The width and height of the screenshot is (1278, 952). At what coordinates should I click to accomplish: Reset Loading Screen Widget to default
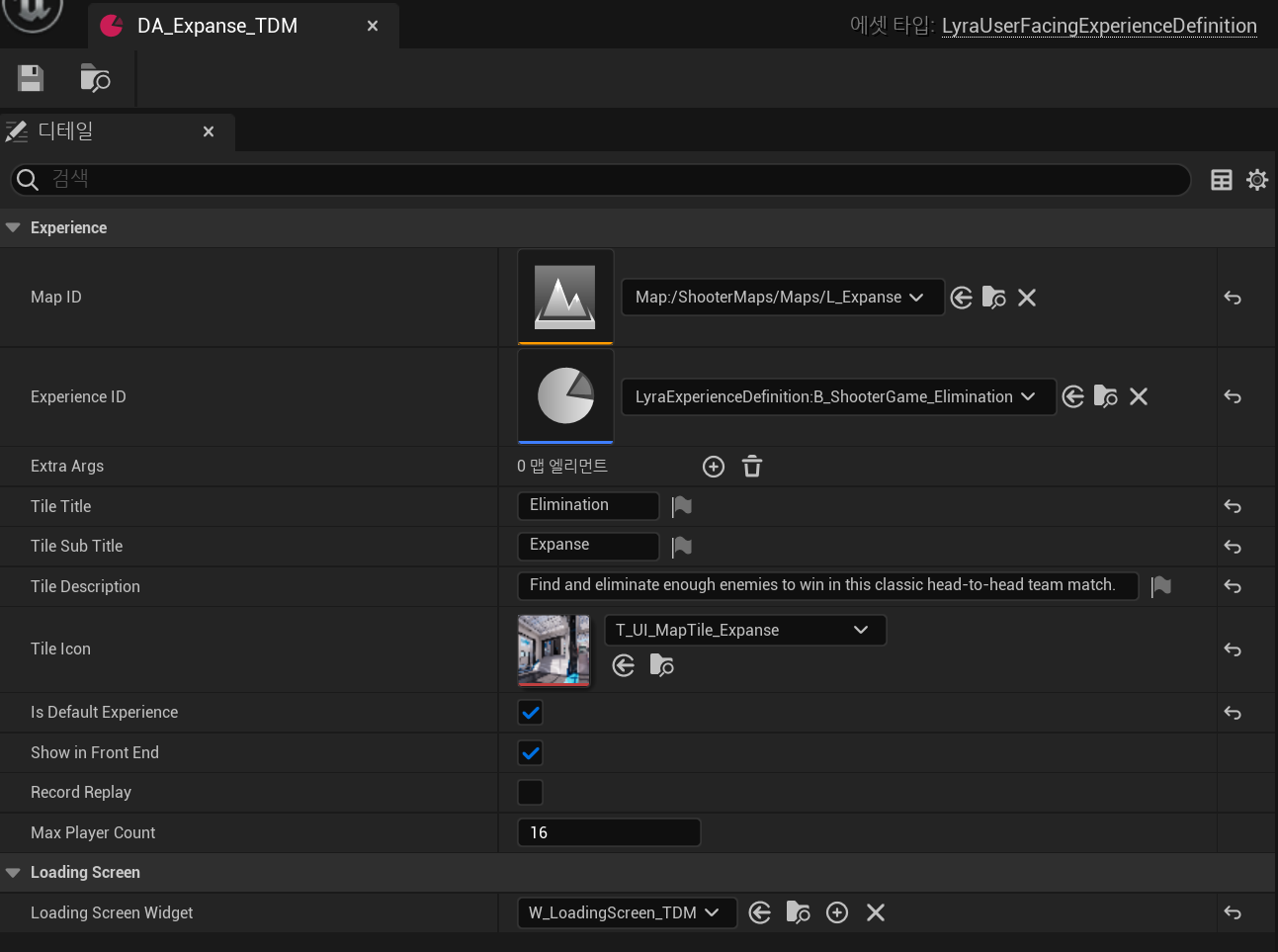1233,912
